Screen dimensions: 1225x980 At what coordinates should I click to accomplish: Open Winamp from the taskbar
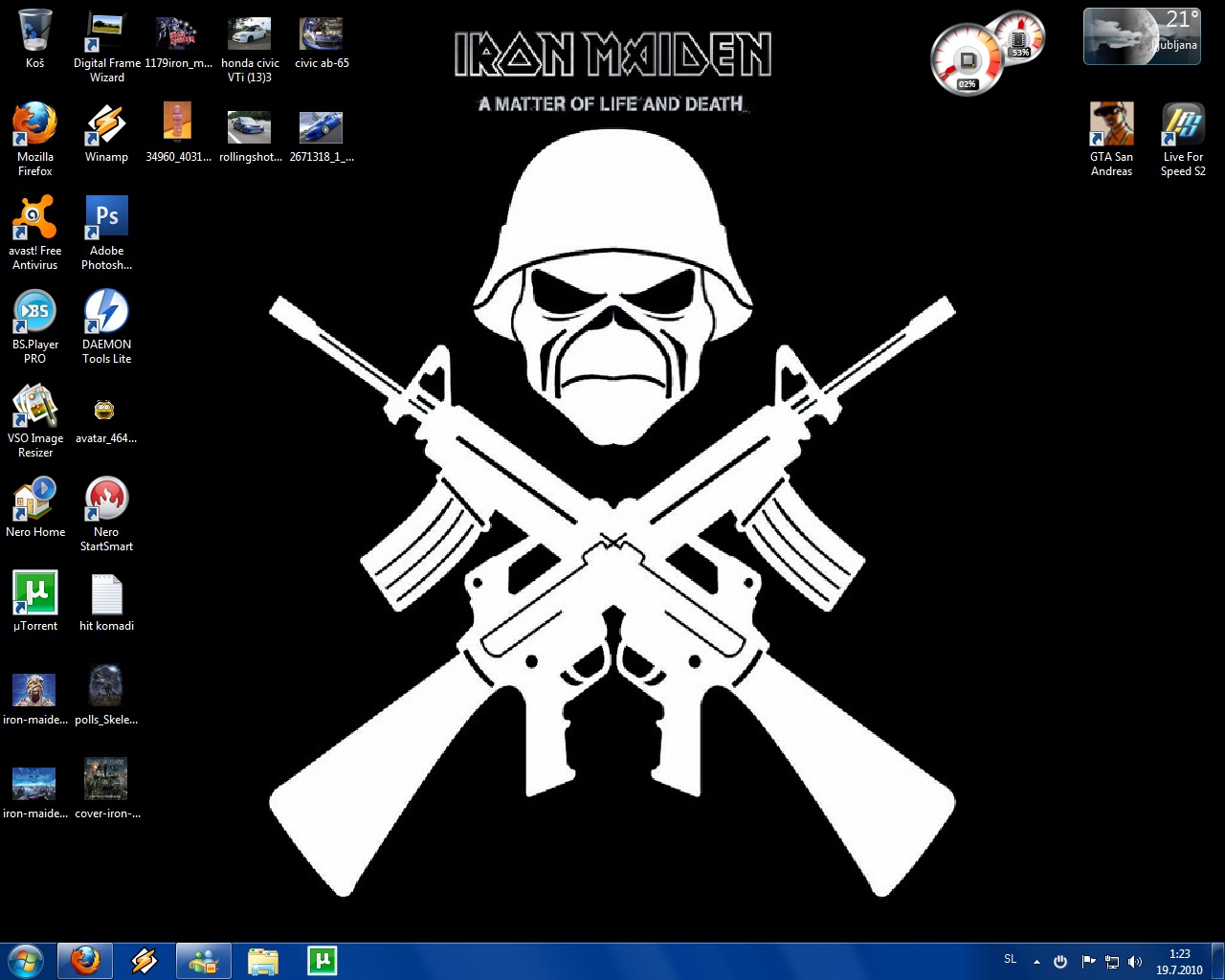(145, 960)
